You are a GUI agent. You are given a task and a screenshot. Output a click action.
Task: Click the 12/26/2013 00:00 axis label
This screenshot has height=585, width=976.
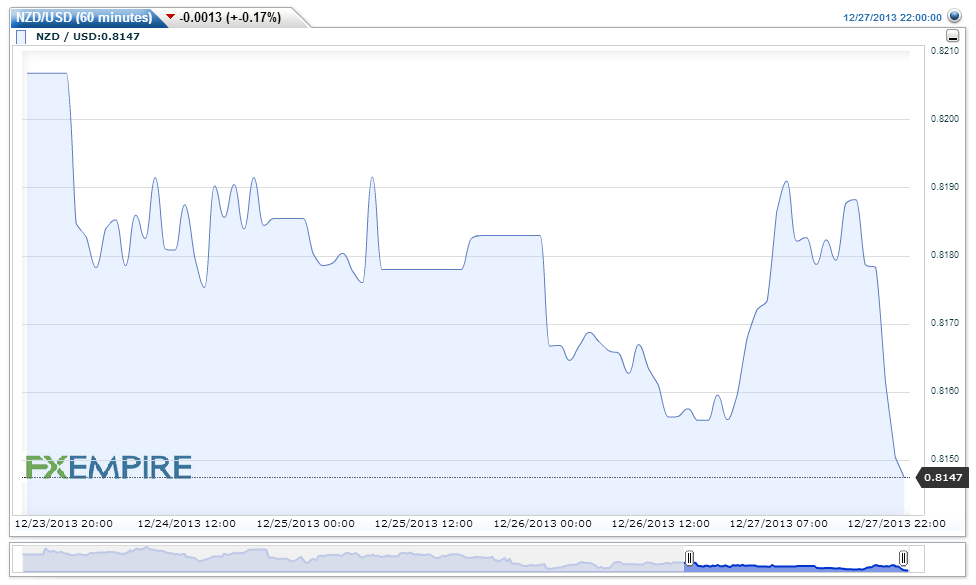(543, 524)
